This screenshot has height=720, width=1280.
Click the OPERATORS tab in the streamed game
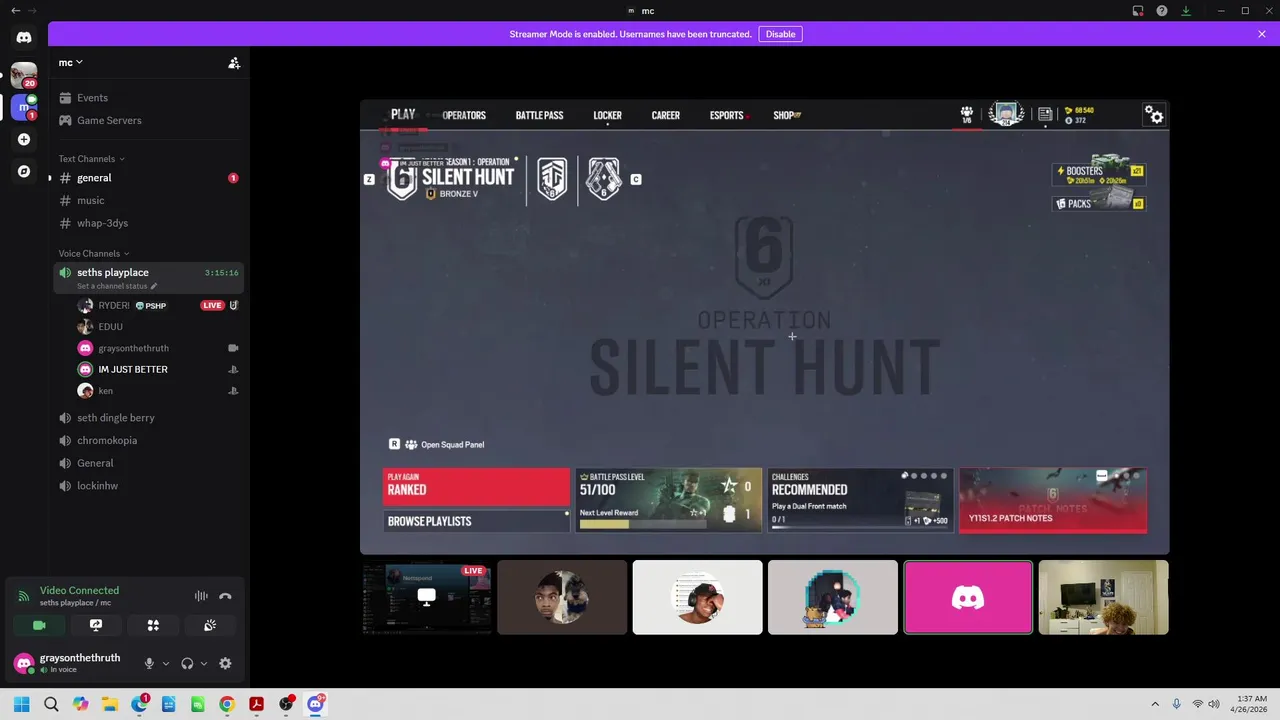(464, 115)
